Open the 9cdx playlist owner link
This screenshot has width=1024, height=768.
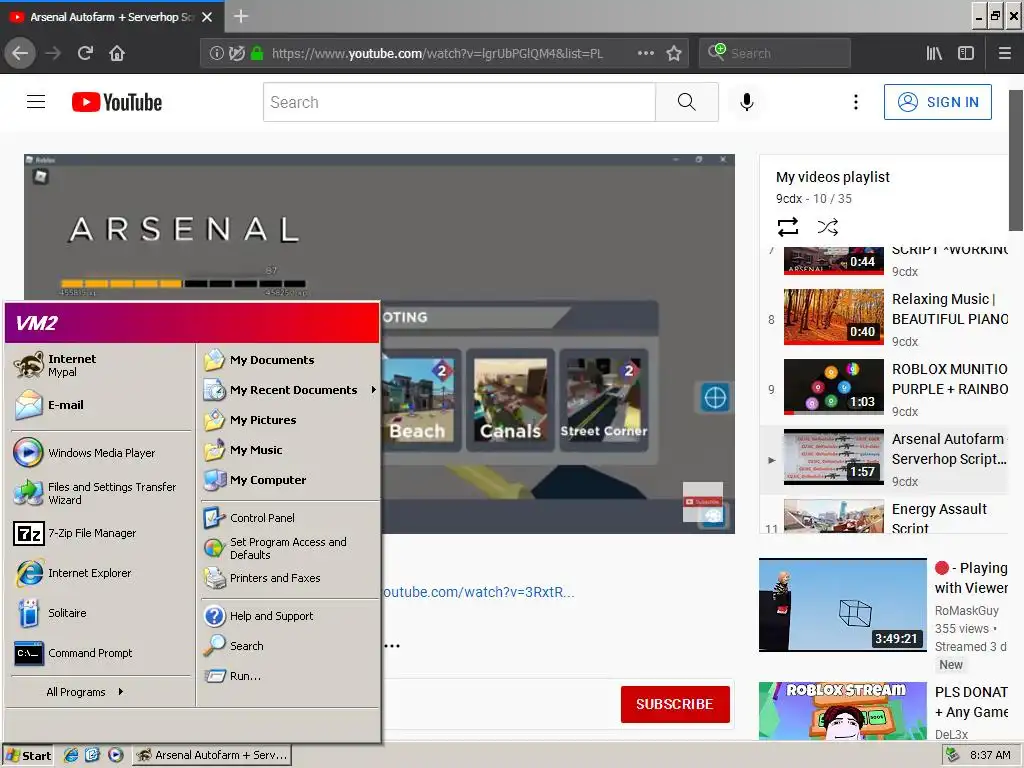[x=788, y=199]
